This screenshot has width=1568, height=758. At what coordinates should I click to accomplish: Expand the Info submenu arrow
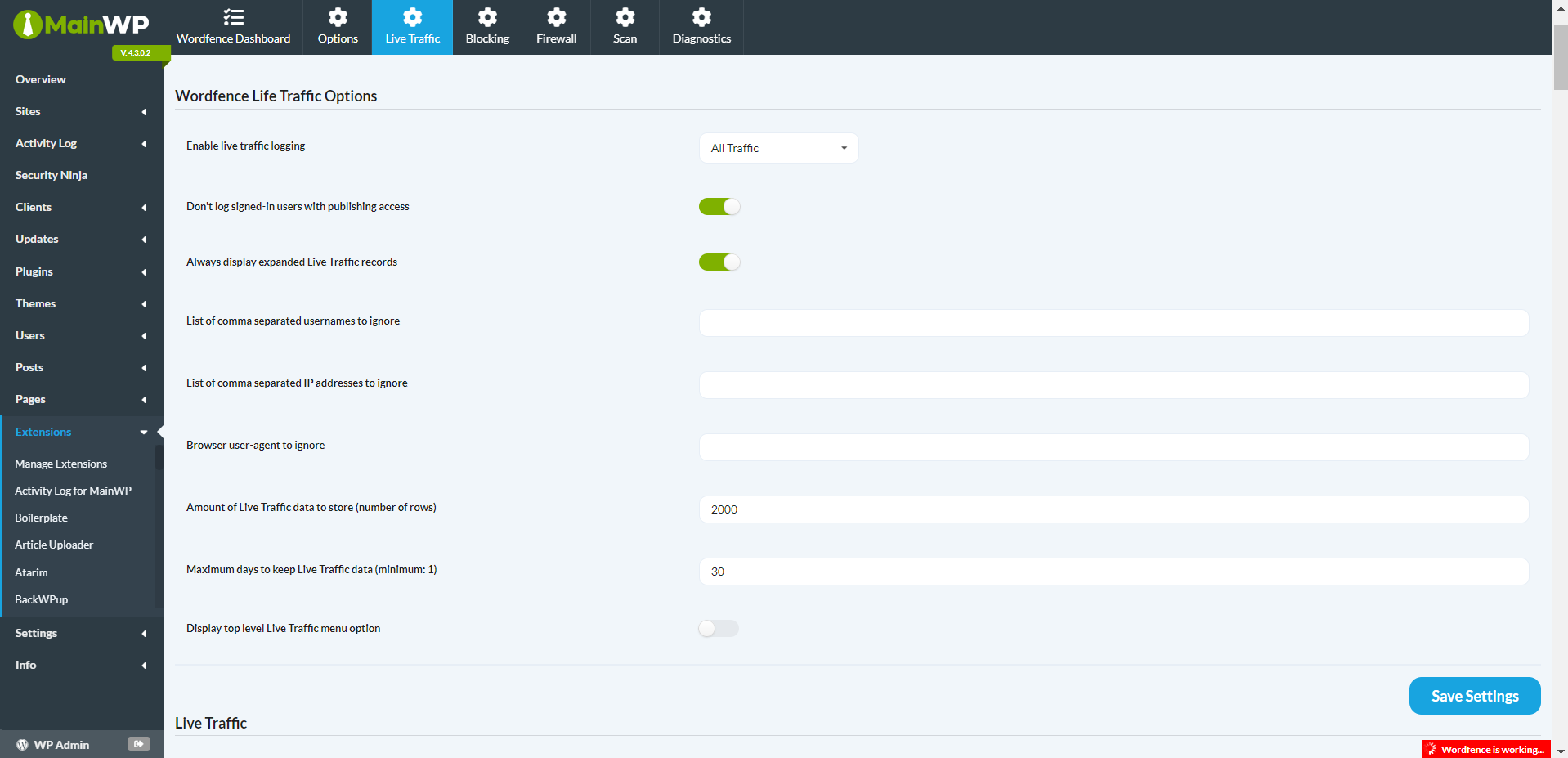tap(144, 666)
